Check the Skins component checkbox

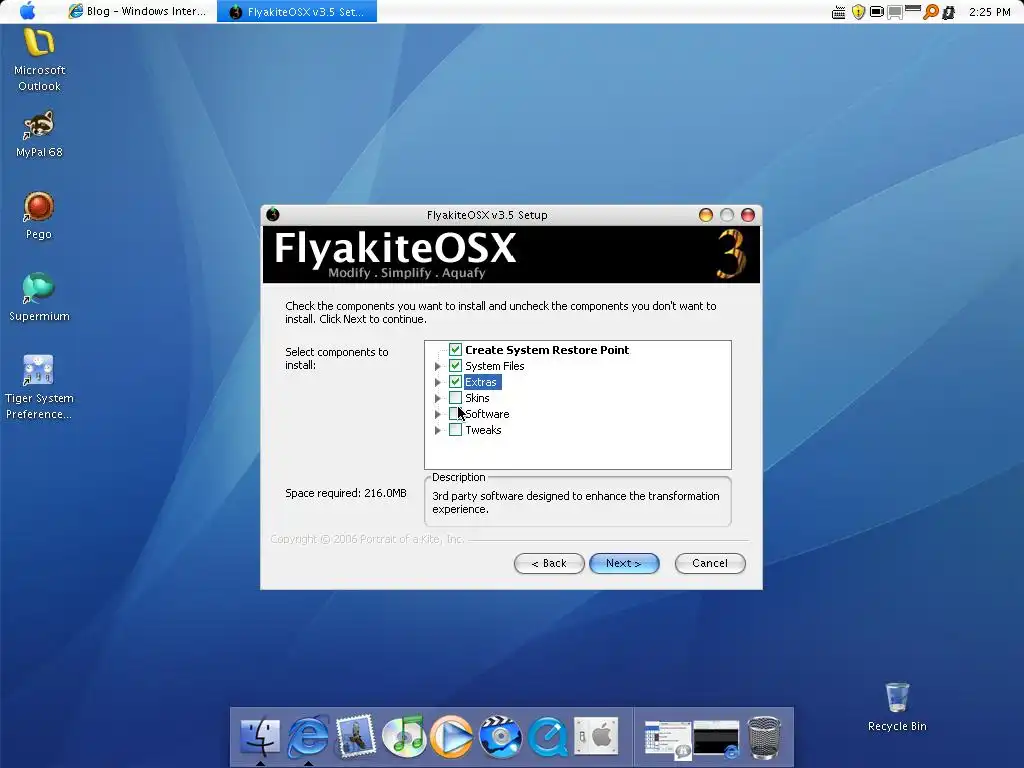455,398
